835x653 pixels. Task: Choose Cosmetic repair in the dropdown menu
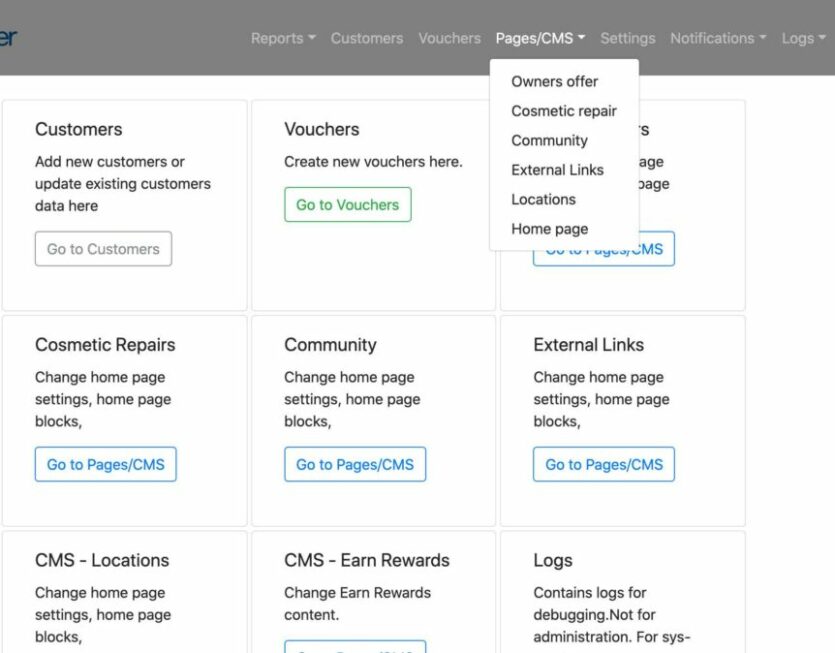tap(563, 111)
